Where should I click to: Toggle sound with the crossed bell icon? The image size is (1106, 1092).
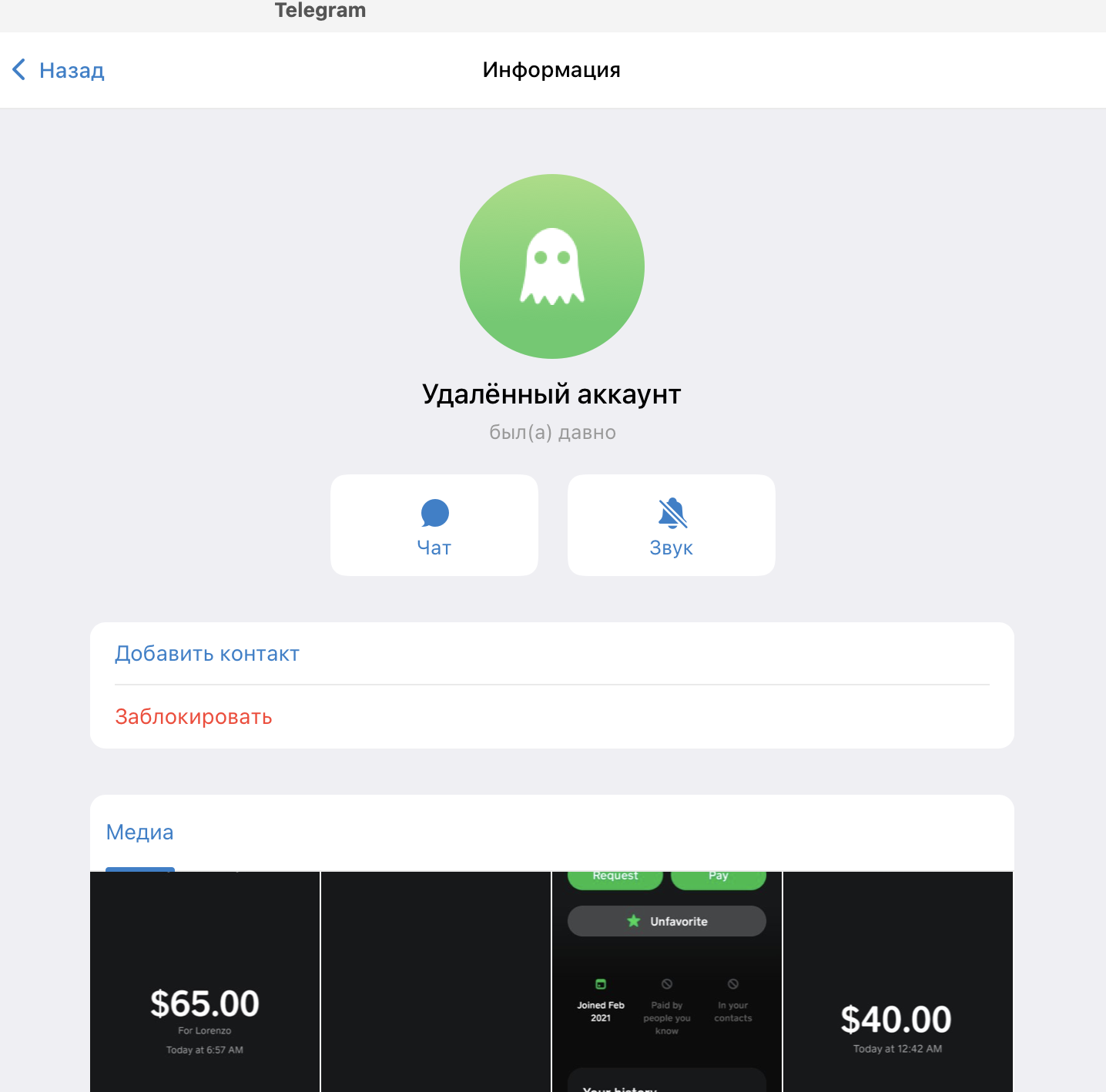[x=672, y=513]
